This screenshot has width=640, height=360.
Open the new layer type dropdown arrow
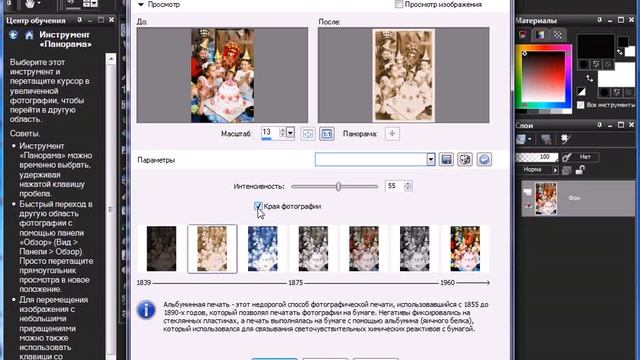(x=529, y=140)
